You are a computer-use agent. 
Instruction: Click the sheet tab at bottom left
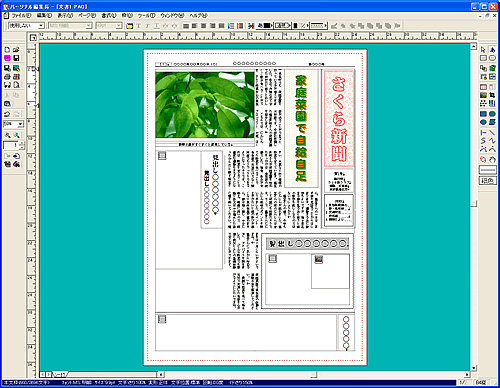pyautogui.click(x=60, y=375)
